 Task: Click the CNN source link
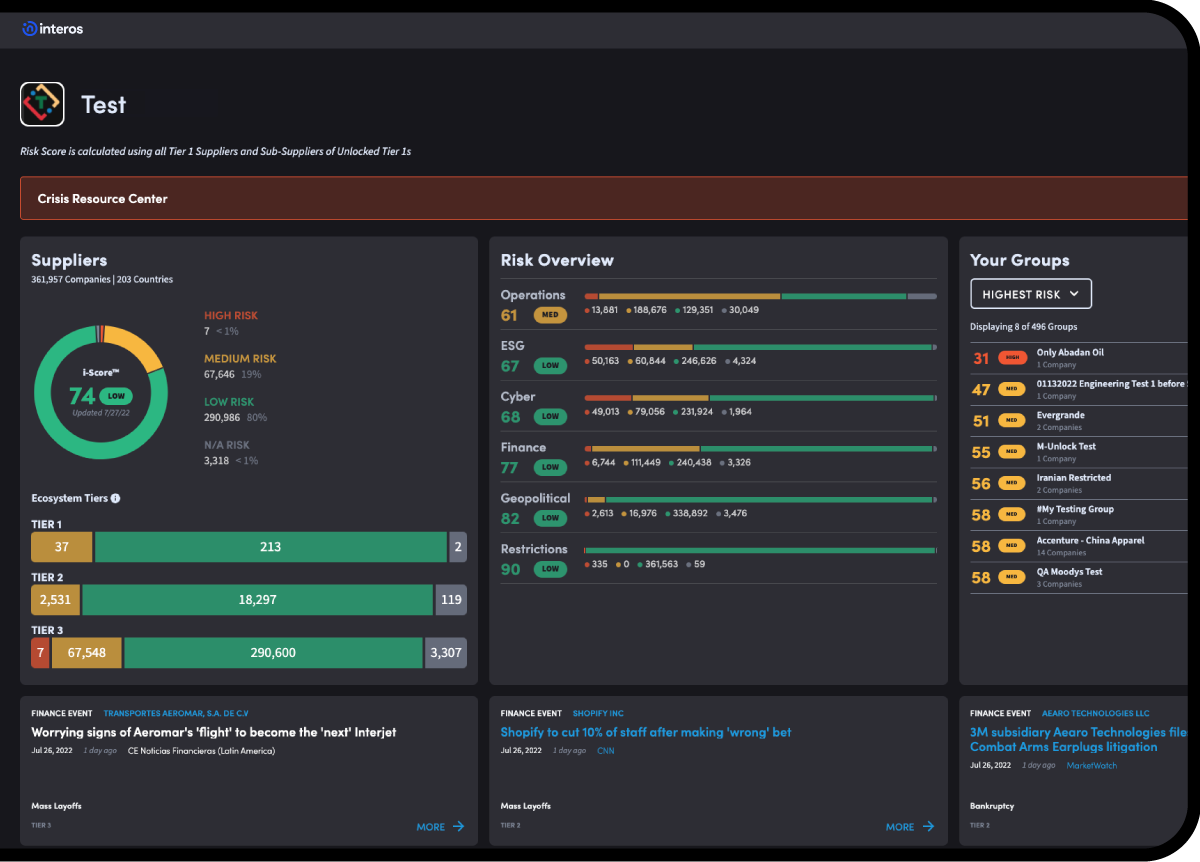click(x=606, y=751)
